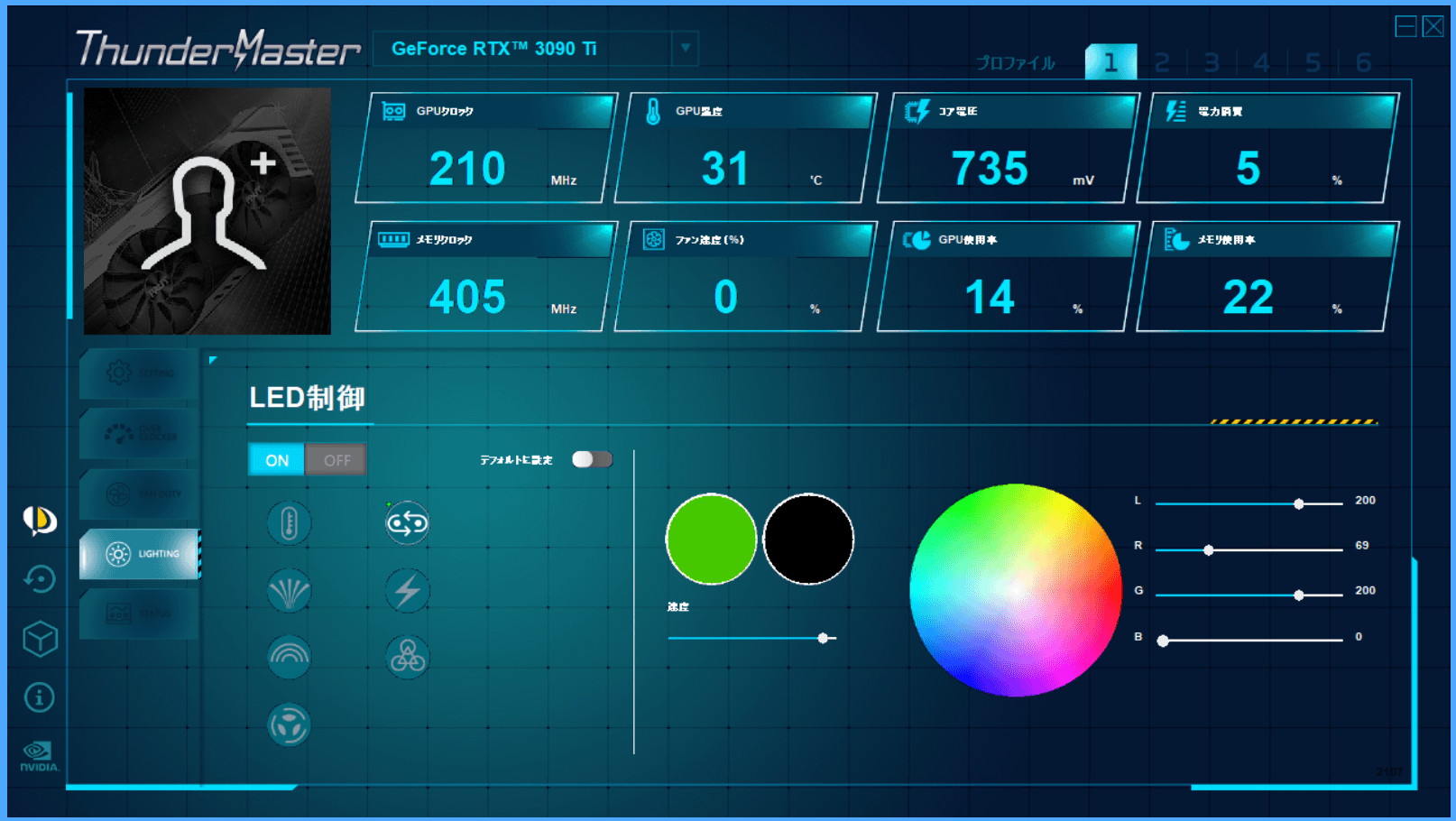The width and height of the screenshot is (1456, 821).
Task: Add a user avatar image
Action: click(207, 211)
